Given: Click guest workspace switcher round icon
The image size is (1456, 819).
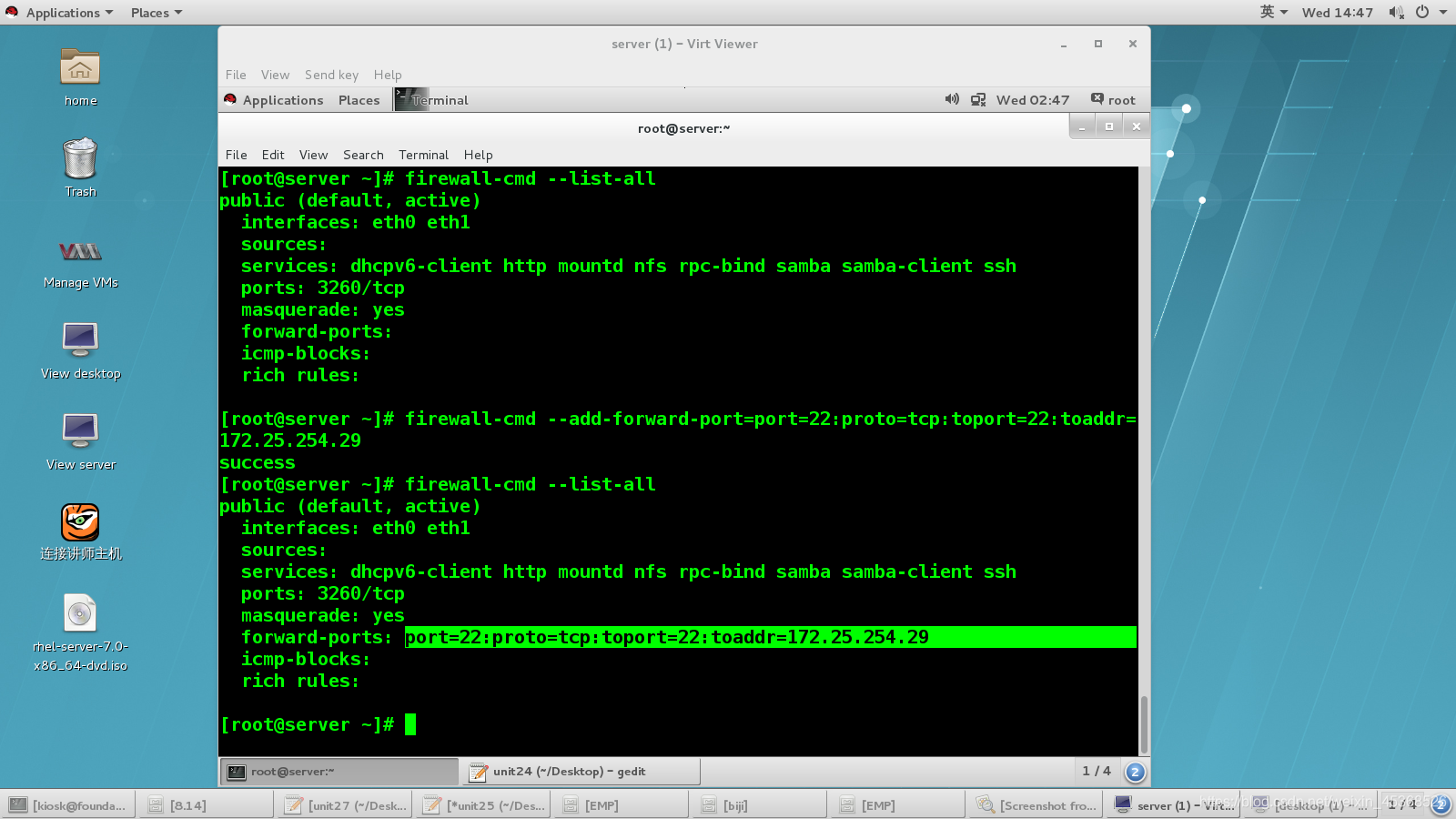Looking at the screenshot, I should [x=1135, y=772].
